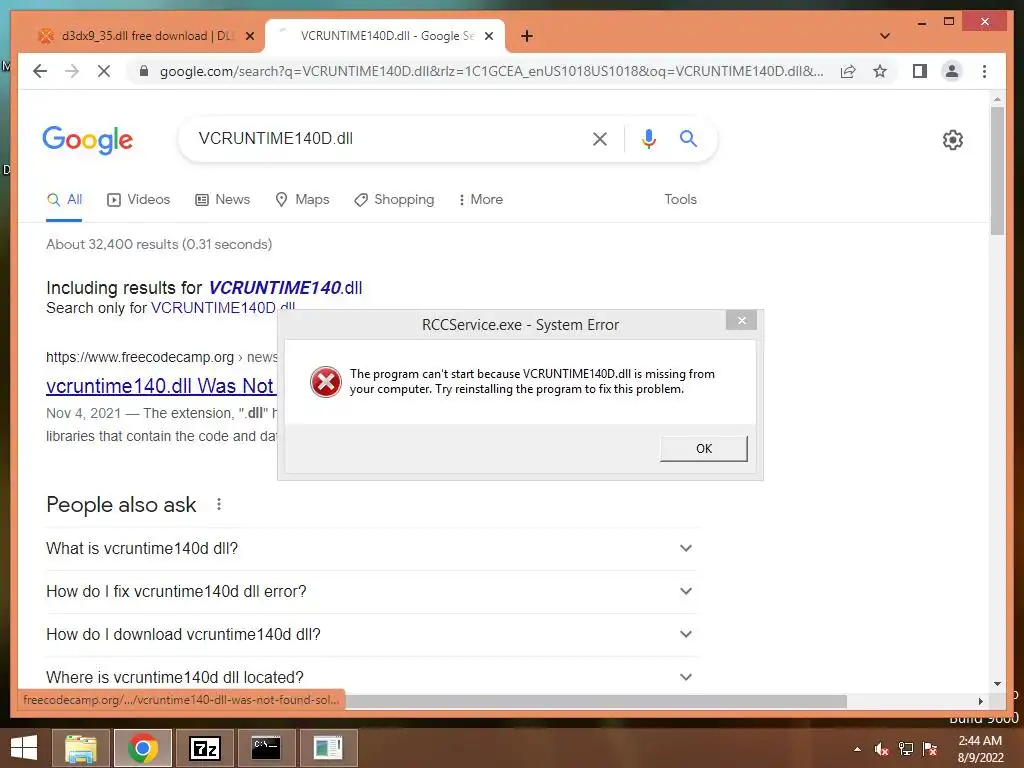Screen dimensions: 1024x768
Task: Share this page using share icon
Action: [848, 71]
